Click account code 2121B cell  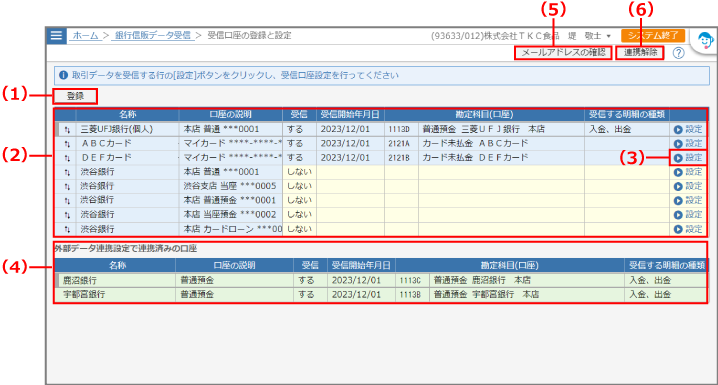coord(401,158)
